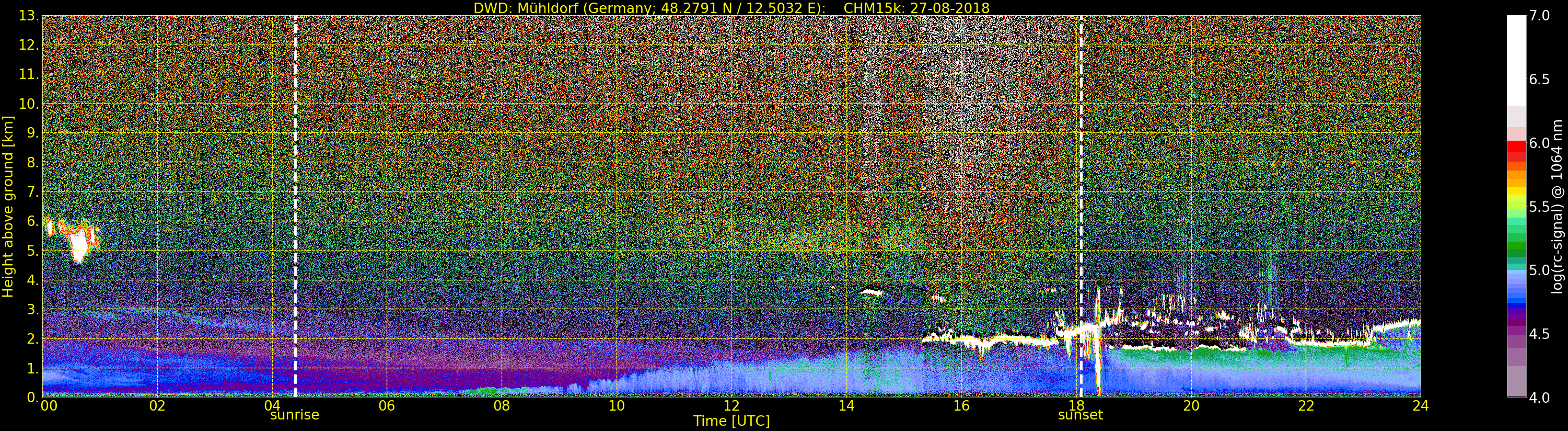Click the height axis tick label 11
Image resolution: width=1568 pixels, height=431 pixels.
point(29,74)
